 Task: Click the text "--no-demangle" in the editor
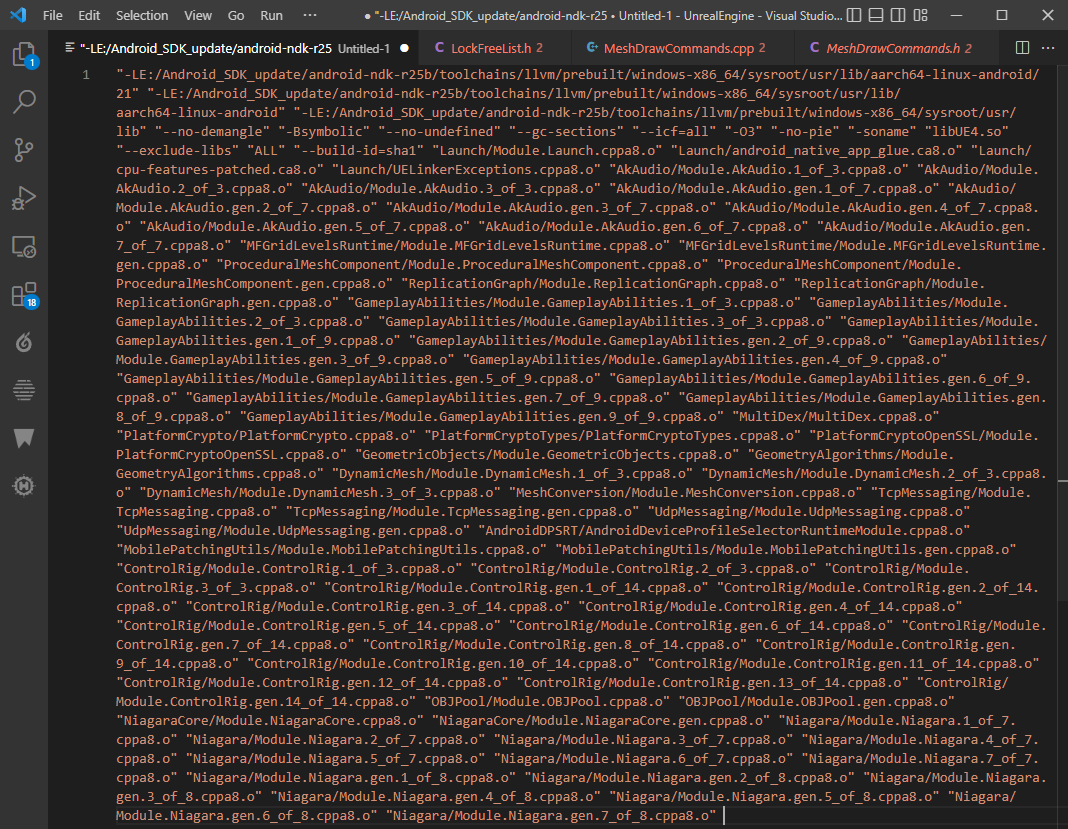pyautogui.click(x=212, y=131)
